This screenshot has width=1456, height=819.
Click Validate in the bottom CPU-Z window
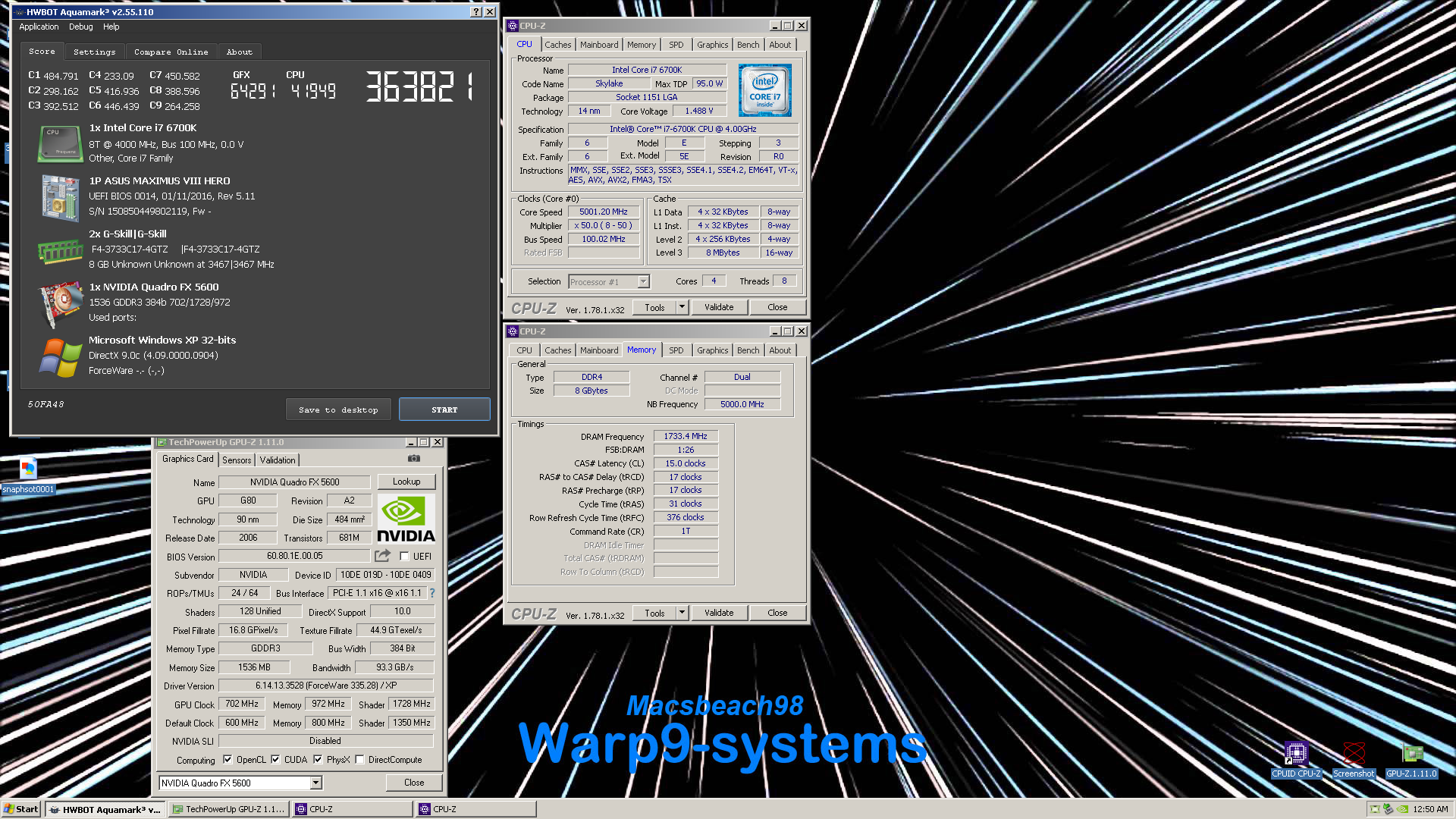click(719, 613)
